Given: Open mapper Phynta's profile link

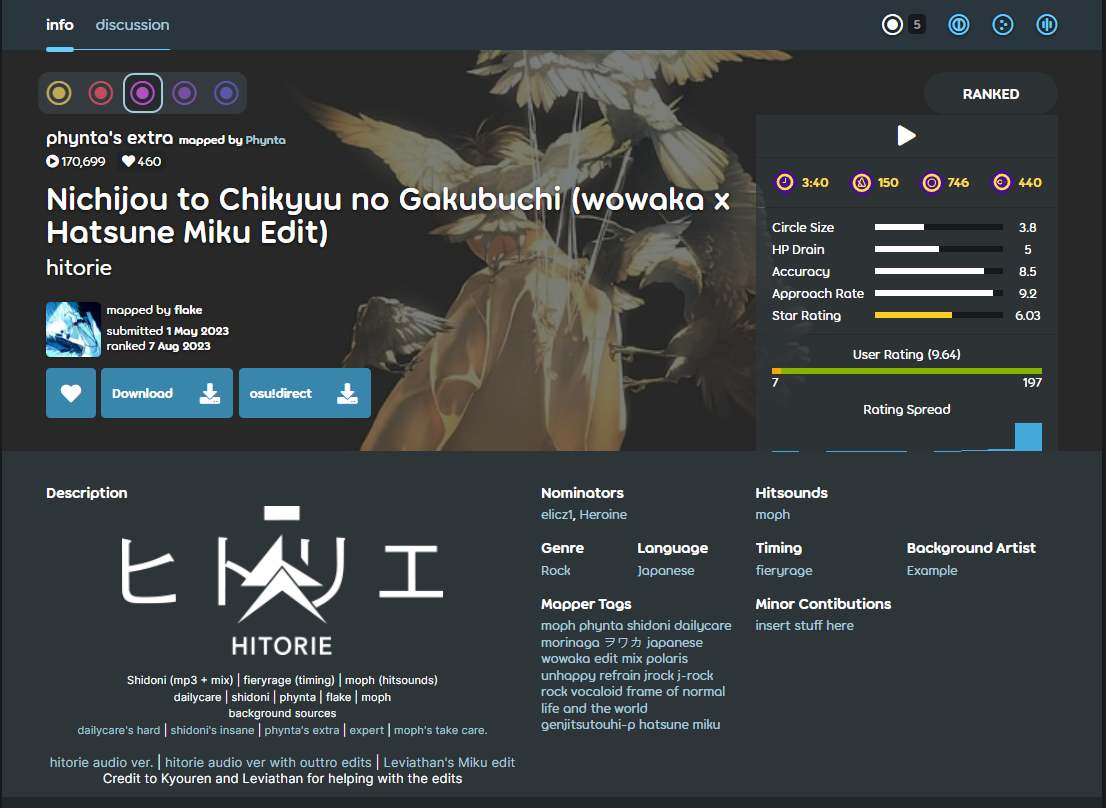Looking at the screenshot, I should (x=265, y=140).
